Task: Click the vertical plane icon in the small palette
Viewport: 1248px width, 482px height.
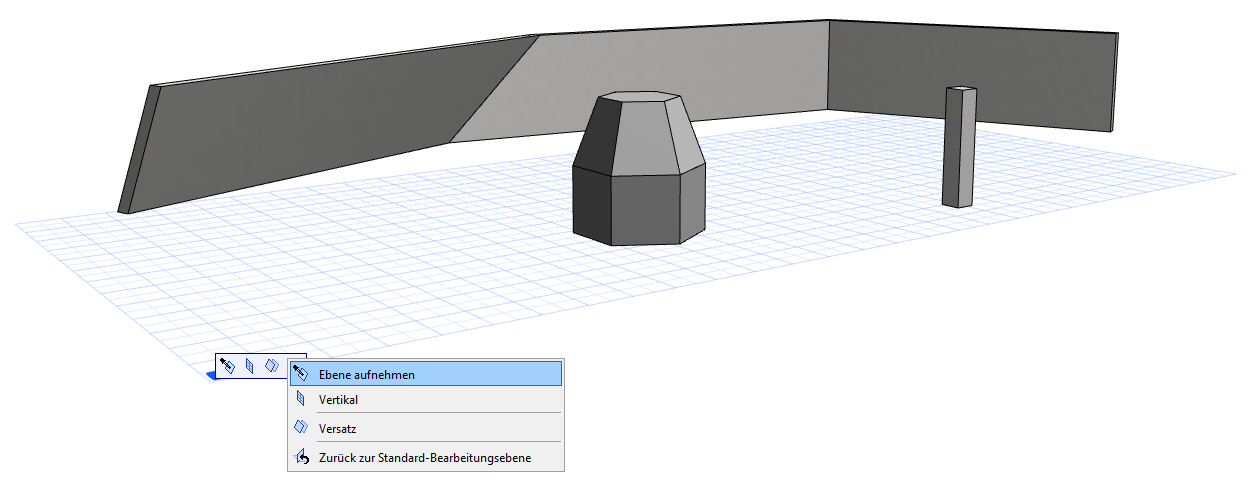Action: 250,366
